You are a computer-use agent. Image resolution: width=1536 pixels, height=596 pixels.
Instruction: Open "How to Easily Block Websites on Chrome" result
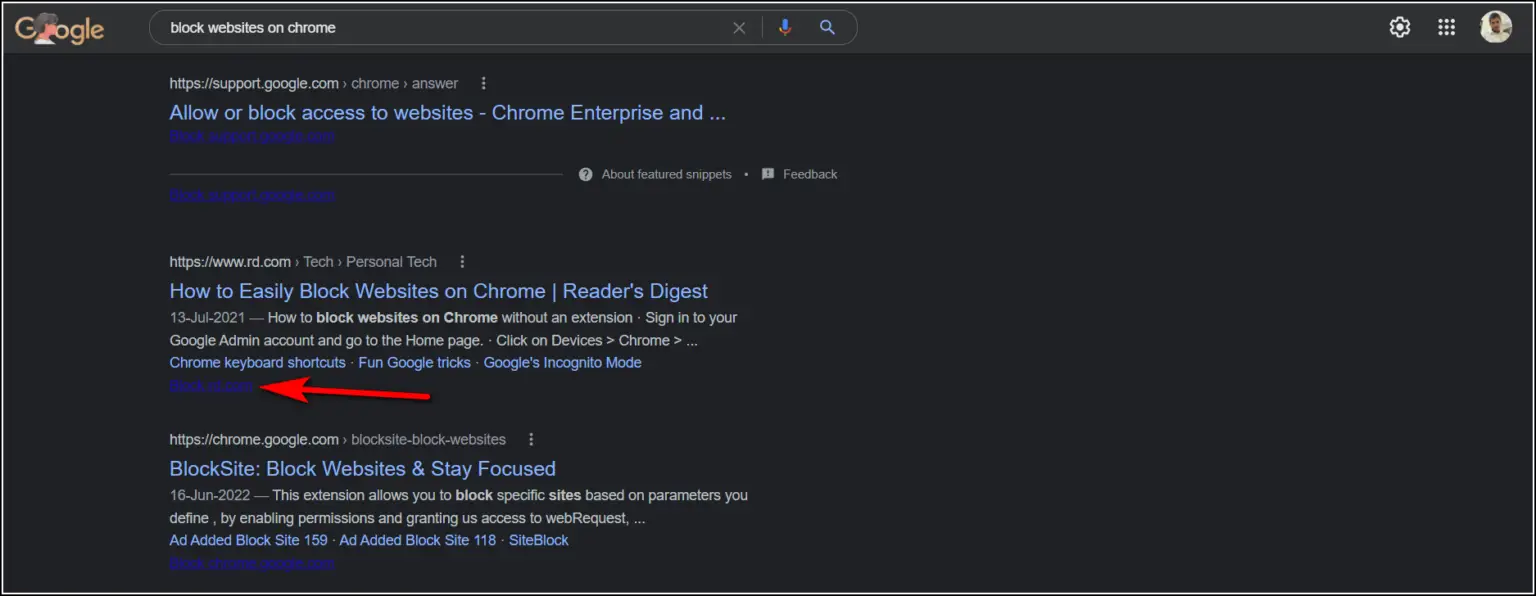(x=438, y=291)
